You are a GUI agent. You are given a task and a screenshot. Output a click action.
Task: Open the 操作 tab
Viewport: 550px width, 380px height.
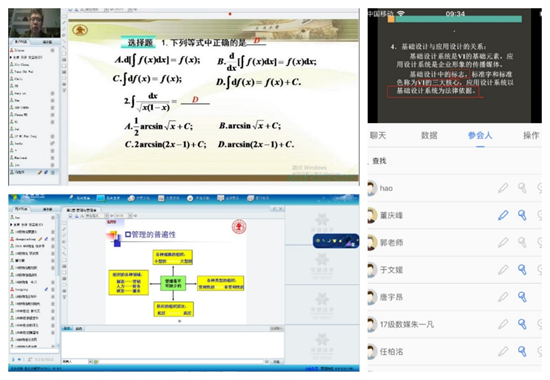(x=531, y=135)
